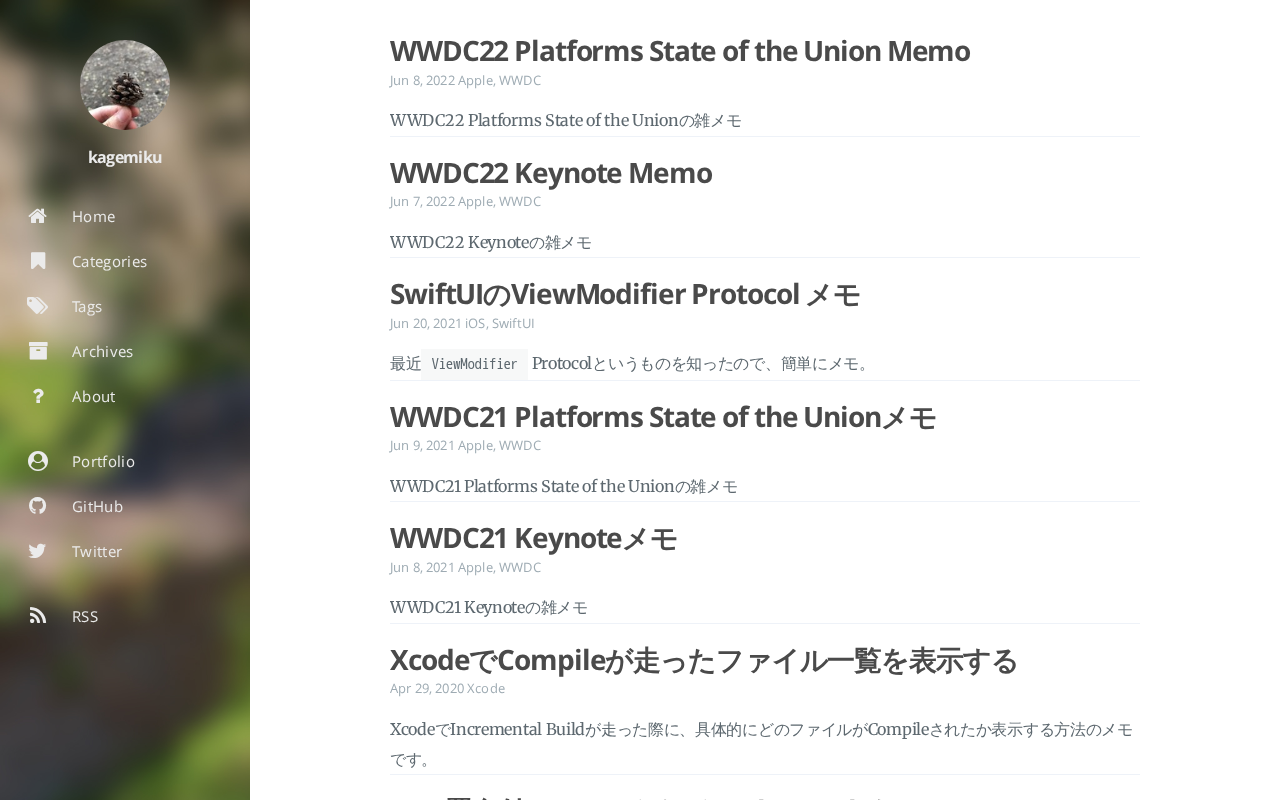
Task: Go to the Archives menu item
Action: click(x=102, y=351)
